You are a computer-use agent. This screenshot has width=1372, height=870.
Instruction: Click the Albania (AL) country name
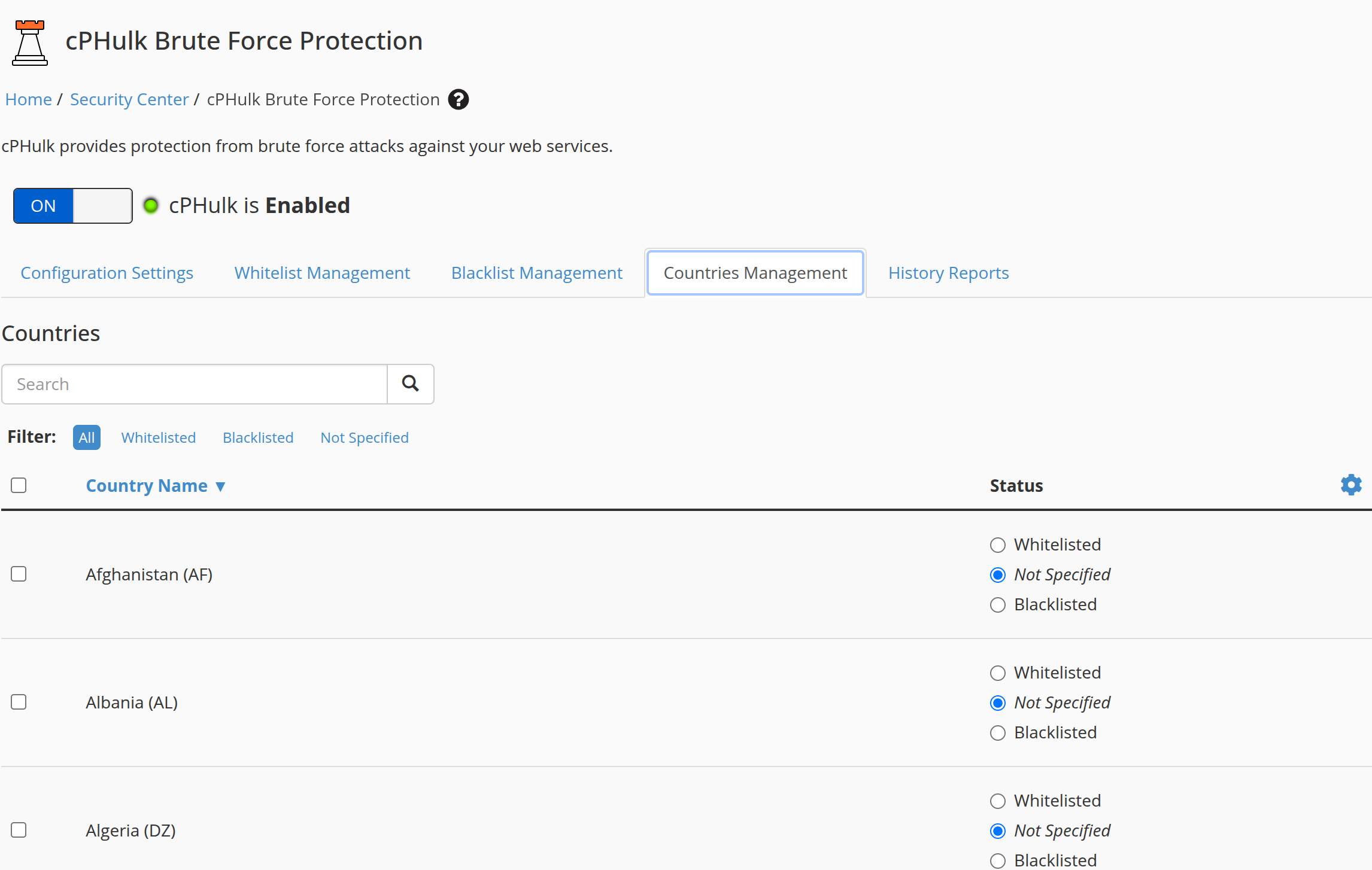click(x=132, y=702)
